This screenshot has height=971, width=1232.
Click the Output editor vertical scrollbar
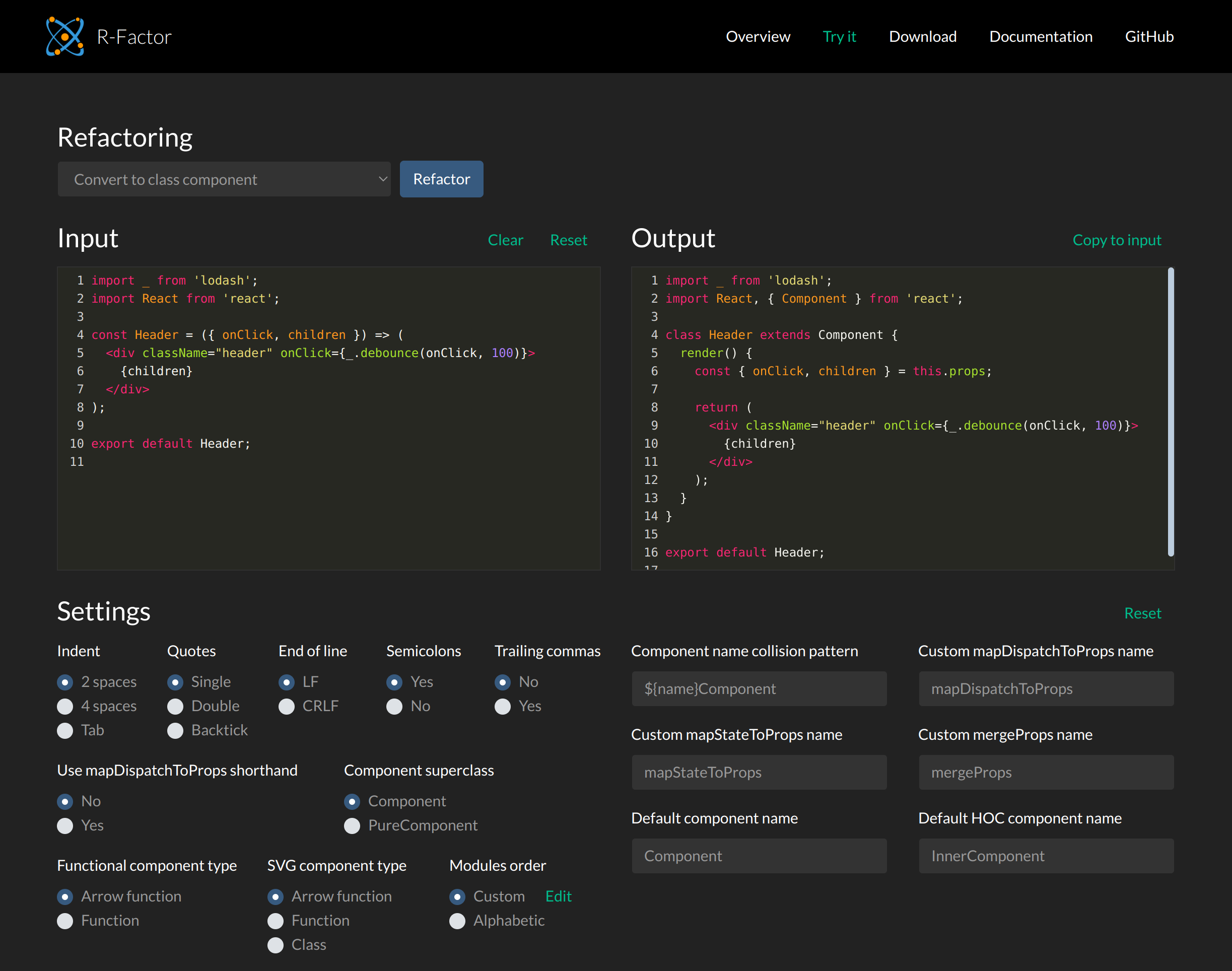click(1171, 411)
